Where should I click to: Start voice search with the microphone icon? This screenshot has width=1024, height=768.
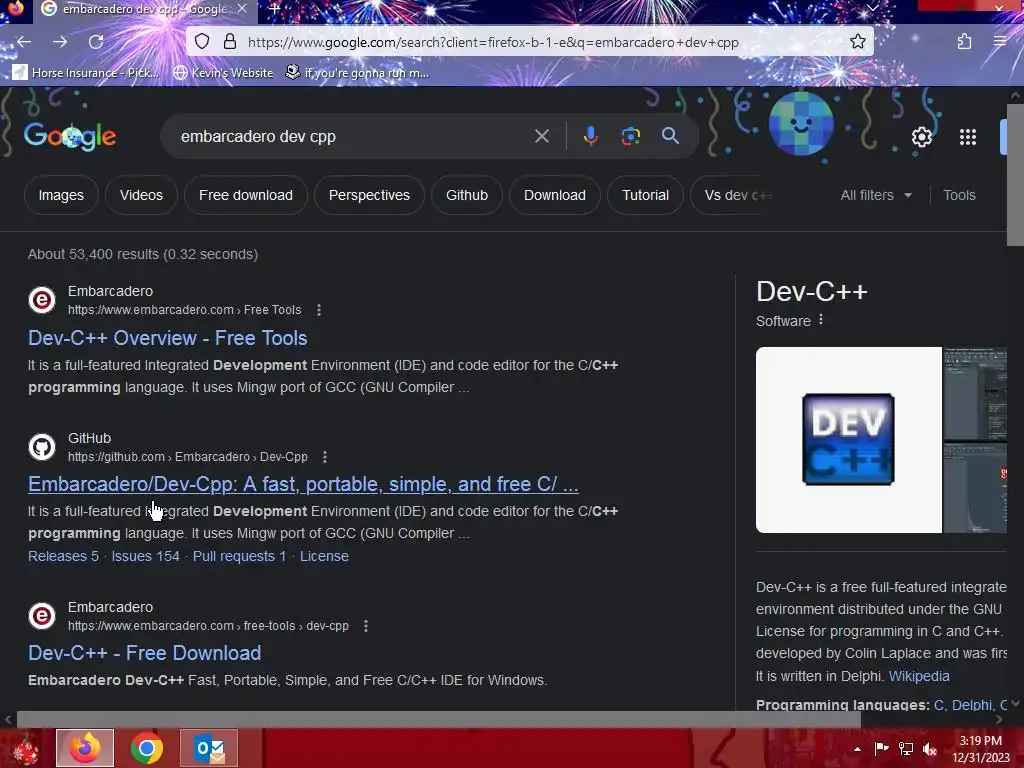coord(590,136)
